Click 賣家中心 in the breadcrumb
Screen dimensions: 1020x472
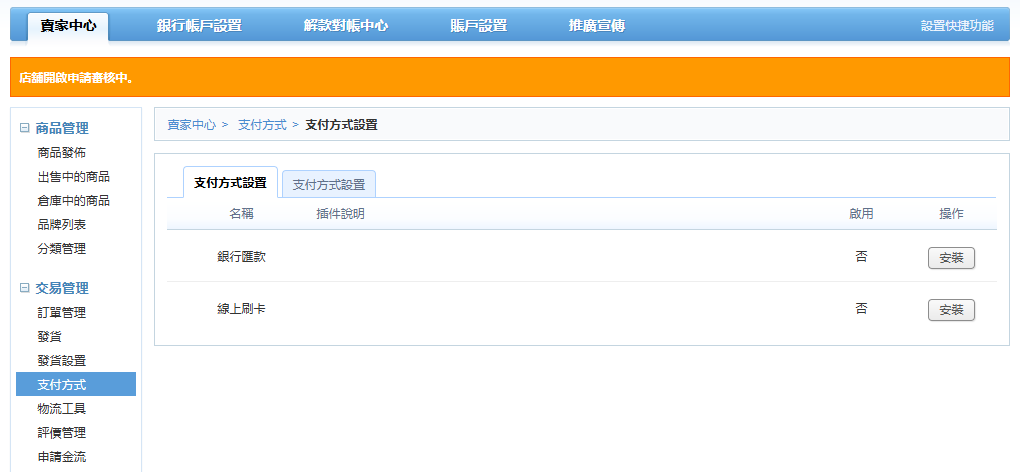click(191, 125)
